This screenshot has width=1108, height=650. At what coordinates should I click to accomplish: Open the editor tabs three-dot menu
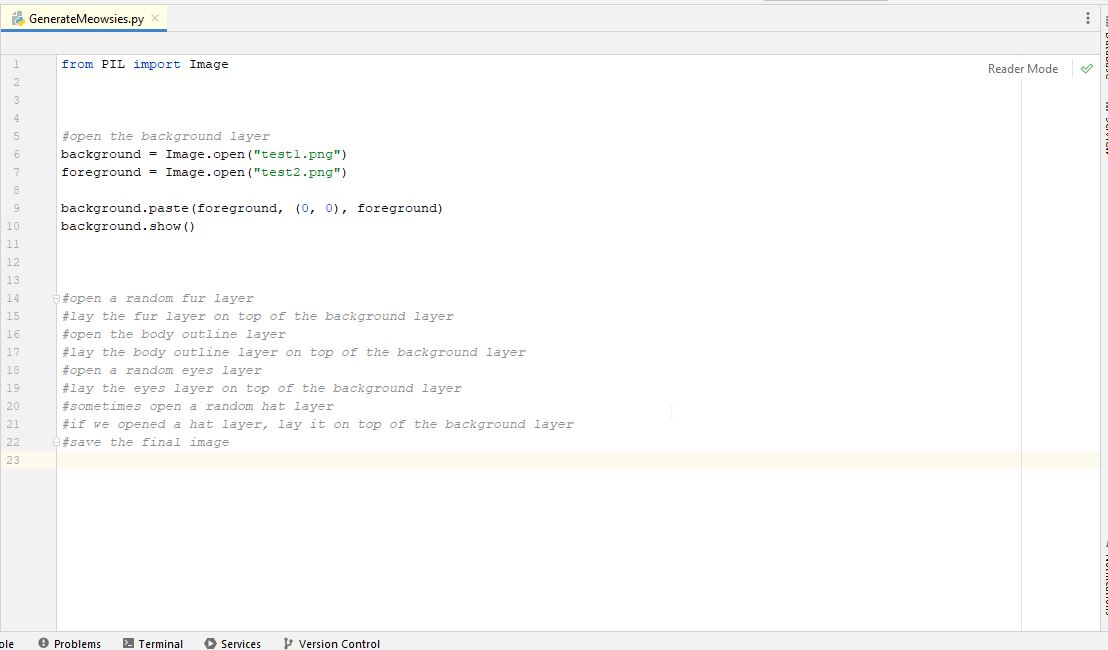[1088, 18]
